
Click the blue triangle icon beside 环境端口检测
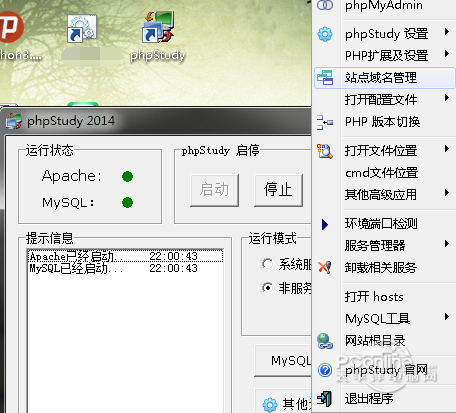[x=325, y=224]
